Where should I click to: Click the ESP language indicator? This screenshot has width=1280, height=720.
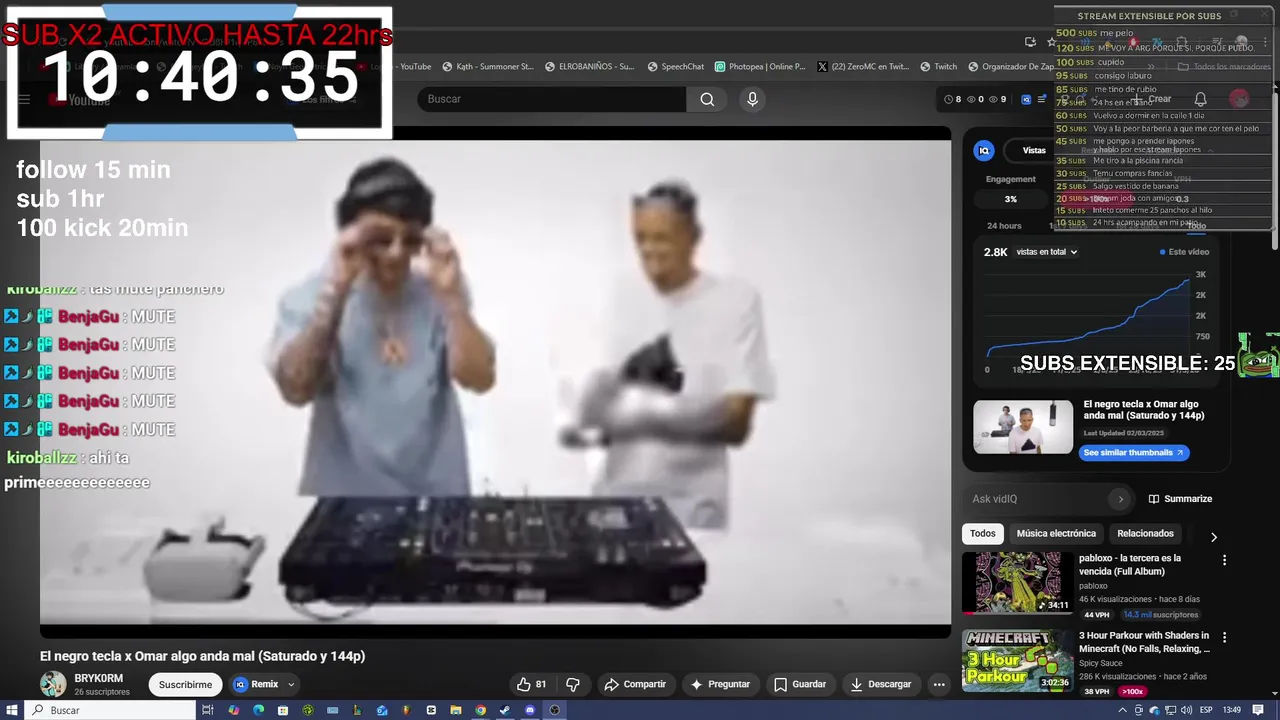1206,710
